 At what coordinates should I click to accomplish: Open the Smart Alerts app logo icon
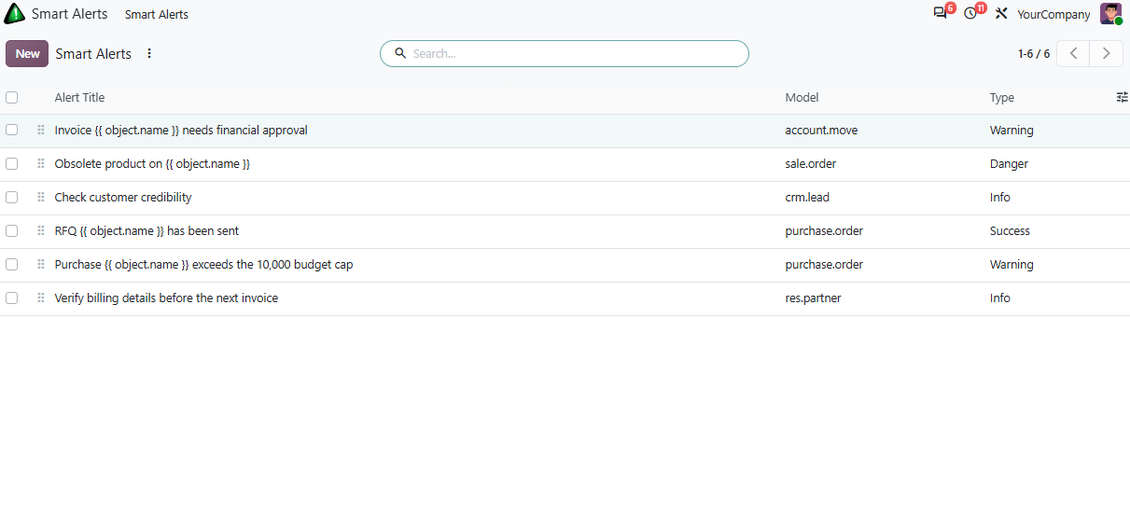[x=14, y=14]
